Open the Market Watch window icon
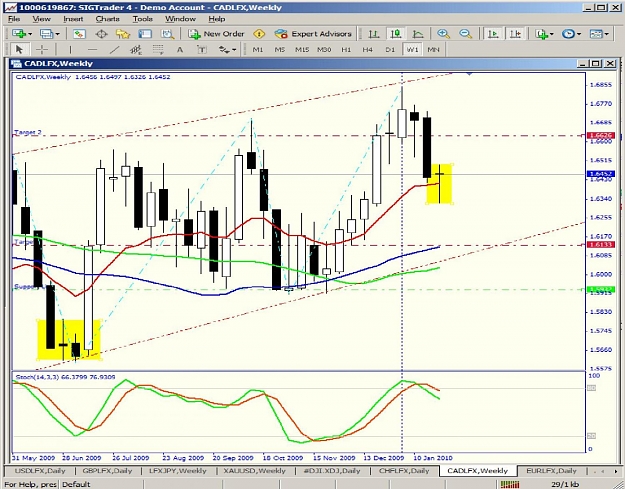 [79, 34]
